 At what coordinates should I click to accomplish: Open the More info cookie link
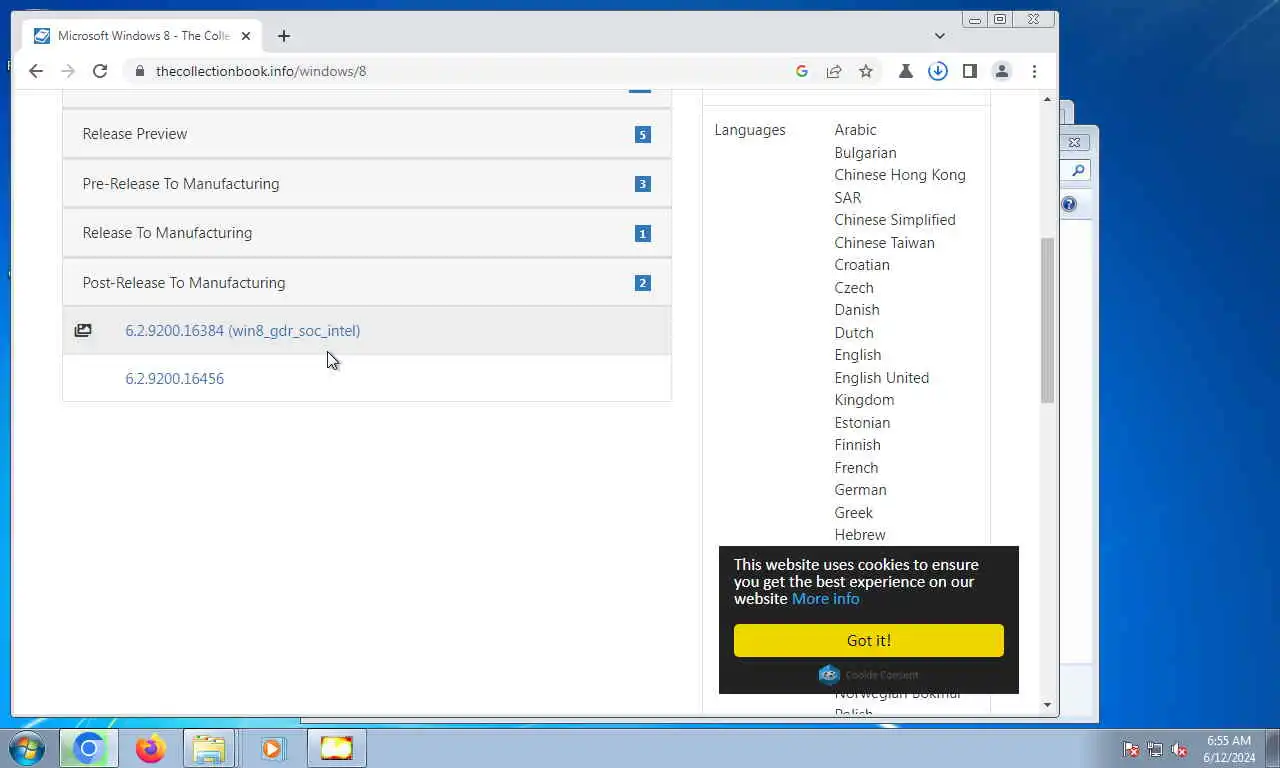click(826, 599)
